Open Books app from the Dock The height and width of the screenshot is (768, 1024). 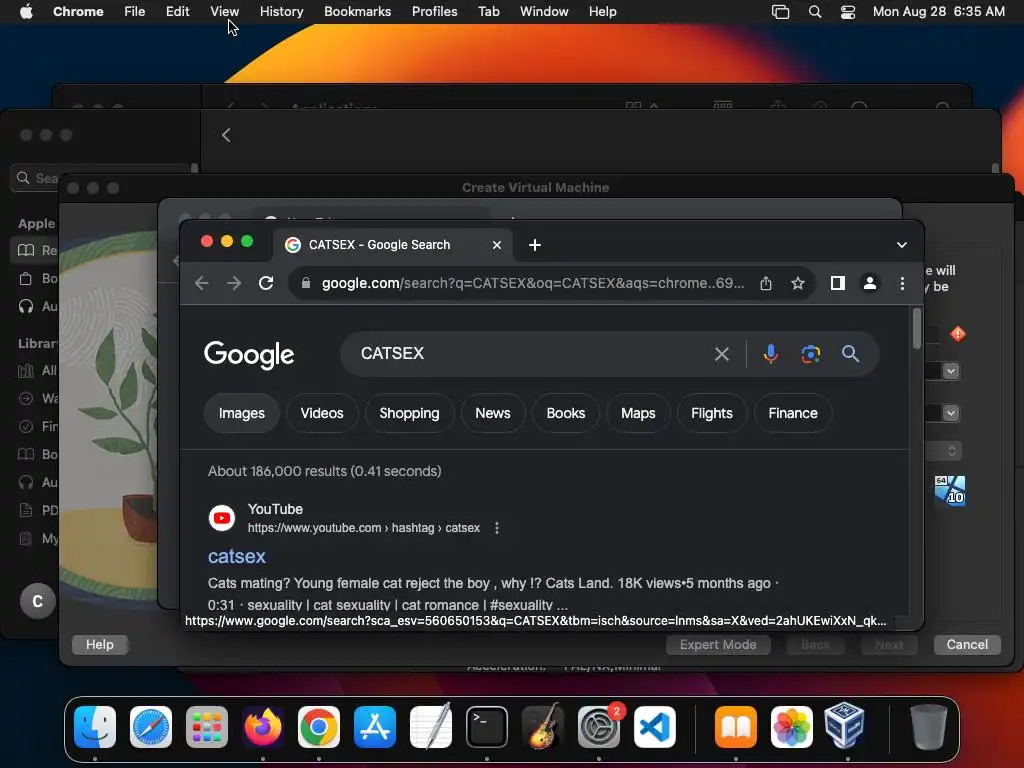coord(736,727)
